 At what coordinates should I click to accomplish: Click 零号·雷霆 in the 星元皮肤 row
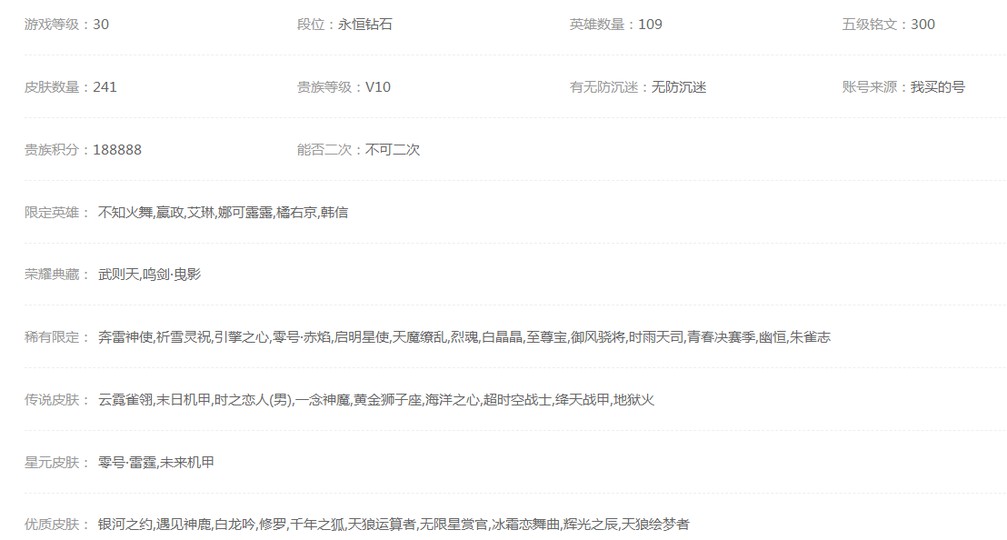pos(127,462)
